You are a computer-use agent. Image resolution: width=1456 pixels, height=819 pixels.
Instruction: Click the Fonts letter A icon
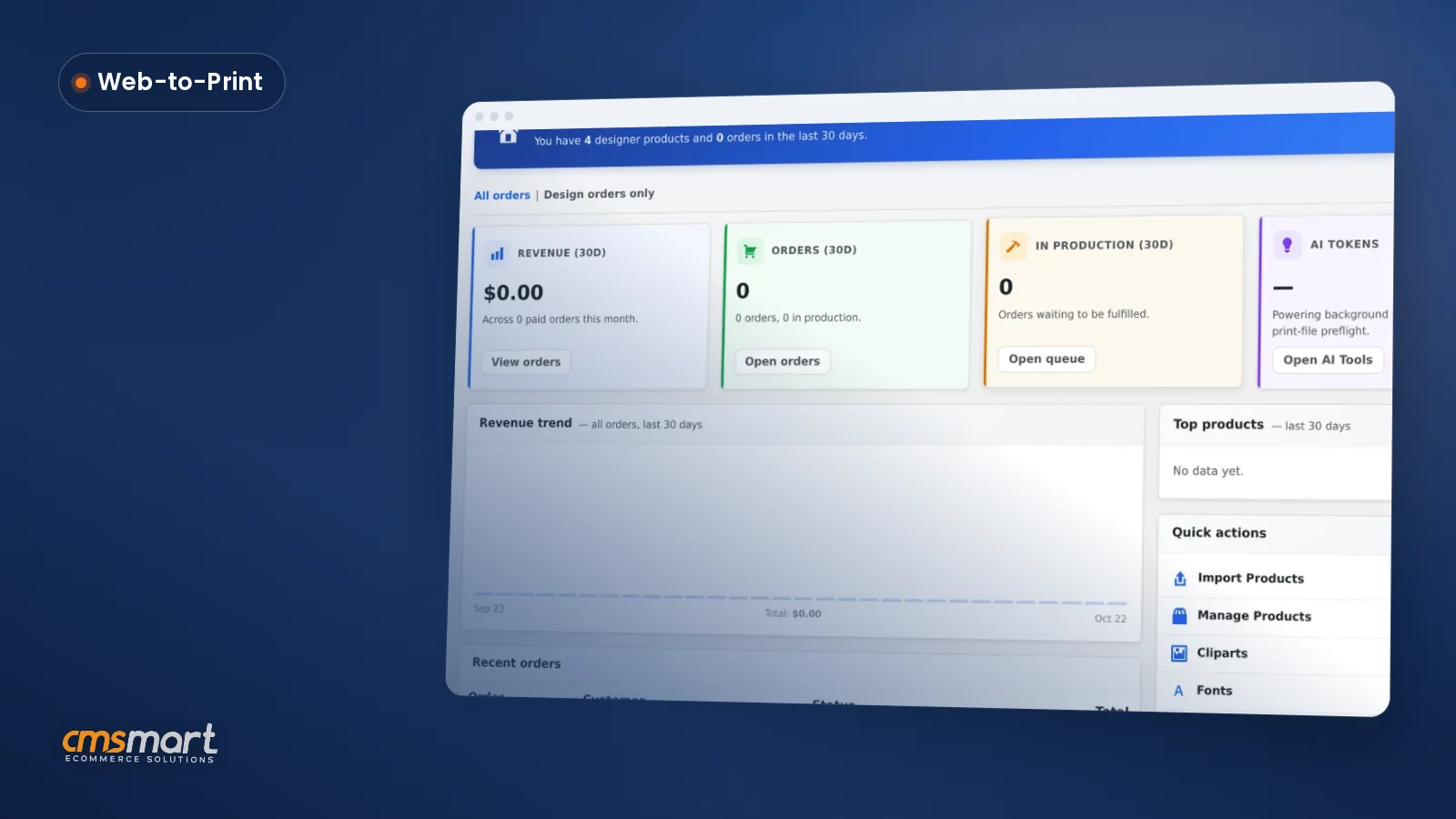1178,691
